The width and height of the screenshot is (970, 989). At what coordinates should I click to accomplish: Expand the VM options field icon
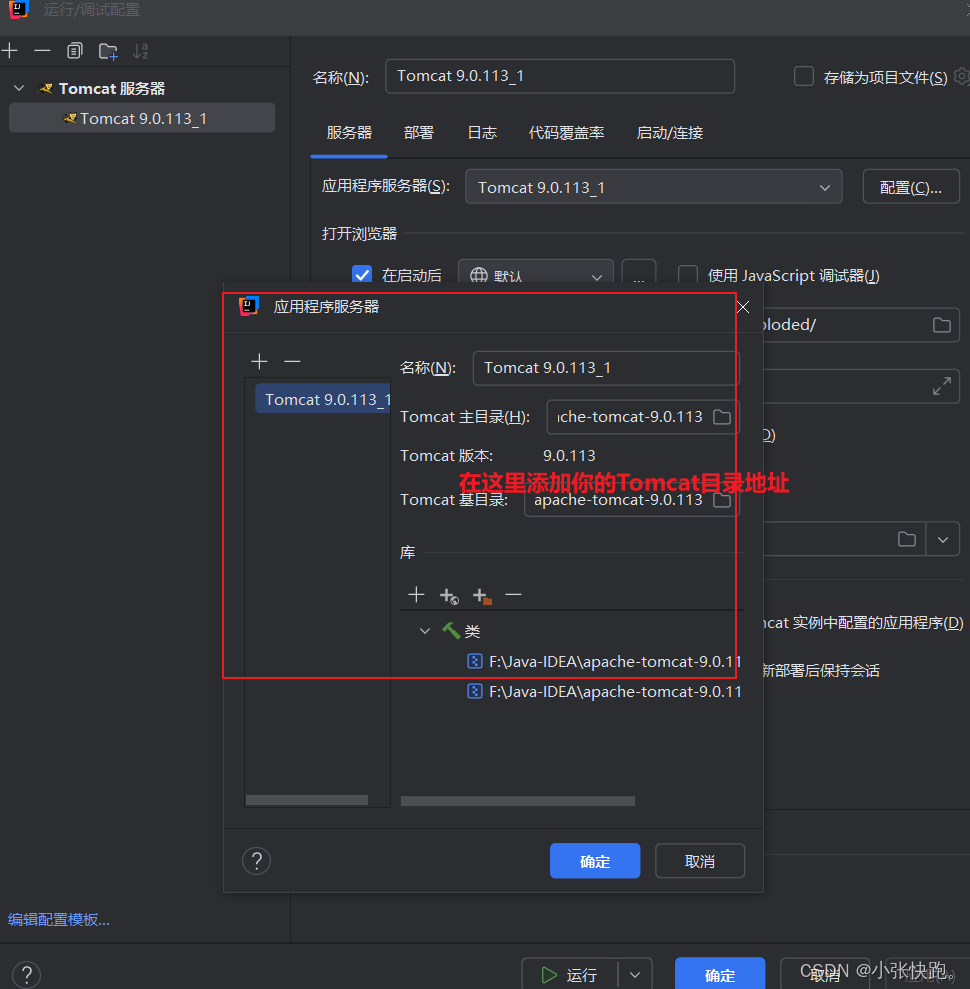pyautogui.click(x=942, y=386)
